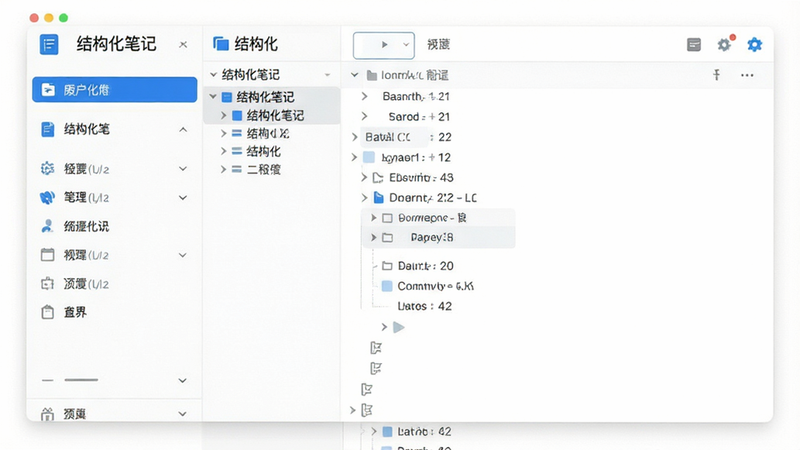Collapse the notebook header row chevron in the middle panel
Screen dimensions: 800x450
pos(213,74)
